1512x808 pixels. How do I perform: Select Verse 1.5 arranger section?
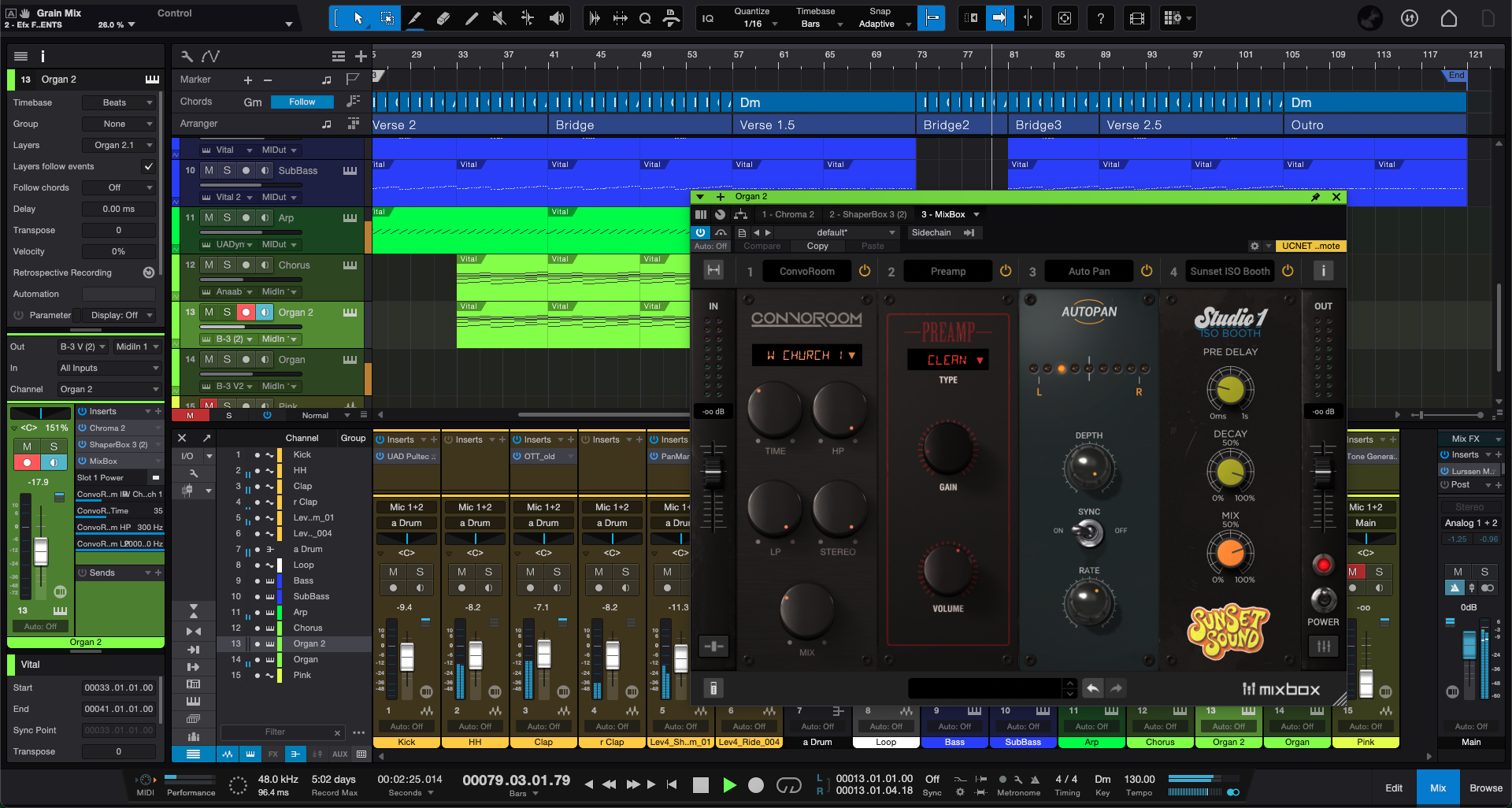(824, 124)
